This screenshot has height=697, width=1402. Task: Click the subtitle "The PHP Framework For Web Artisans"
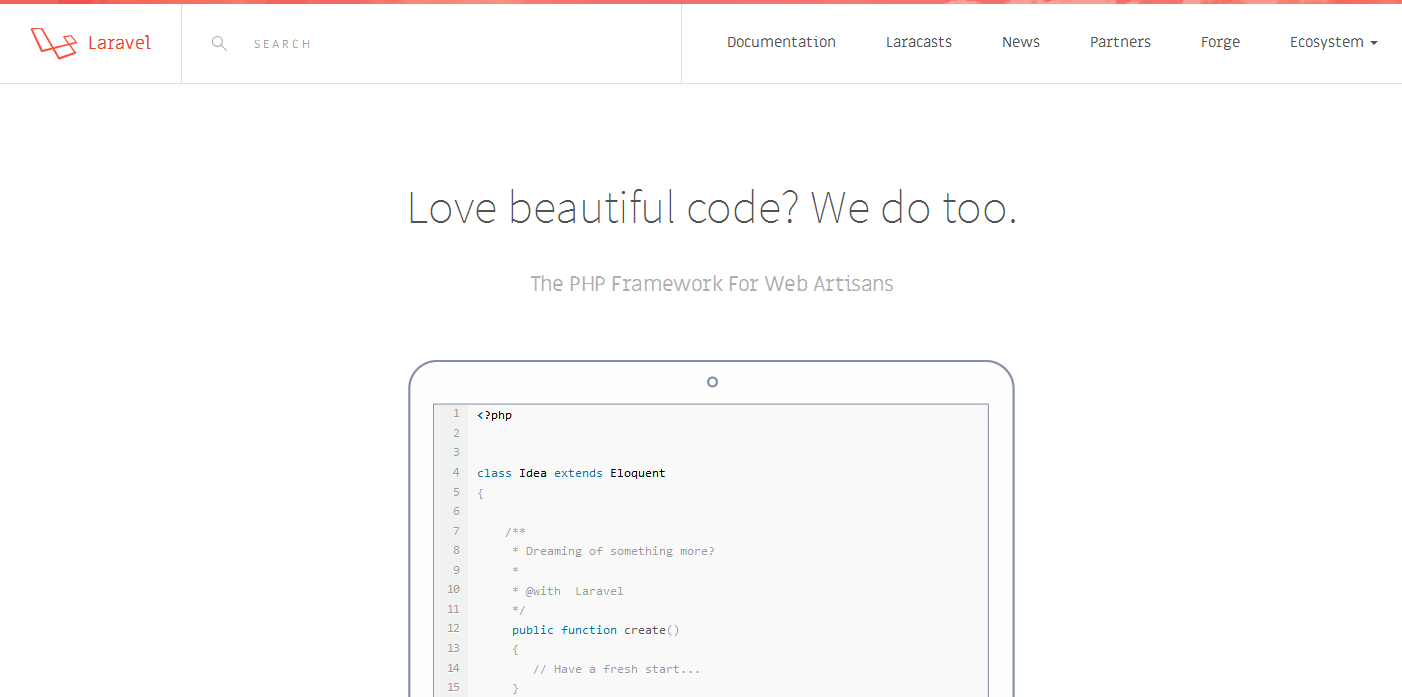[712, 284]
